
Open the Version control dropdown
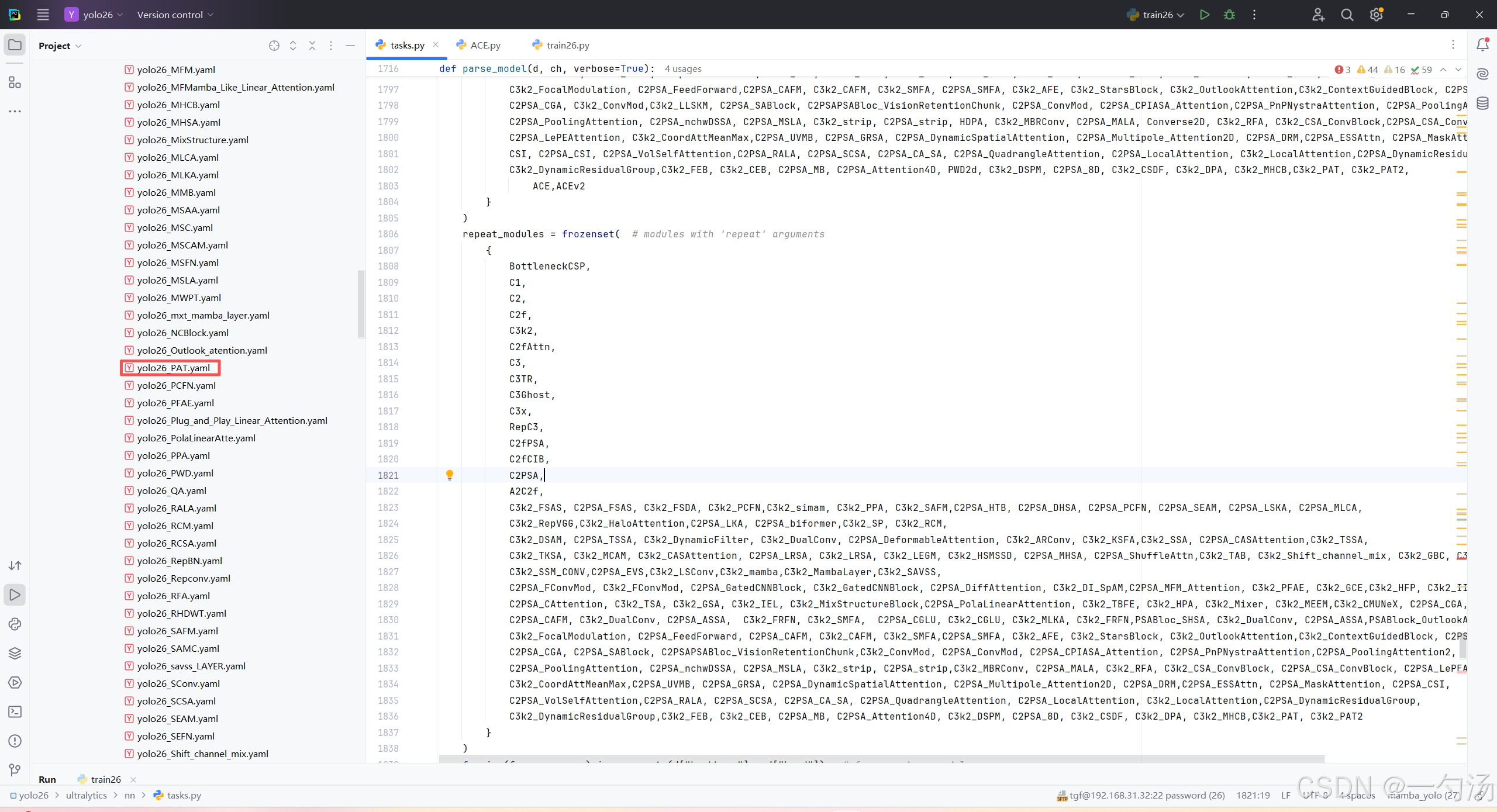(x=175, y=15)
